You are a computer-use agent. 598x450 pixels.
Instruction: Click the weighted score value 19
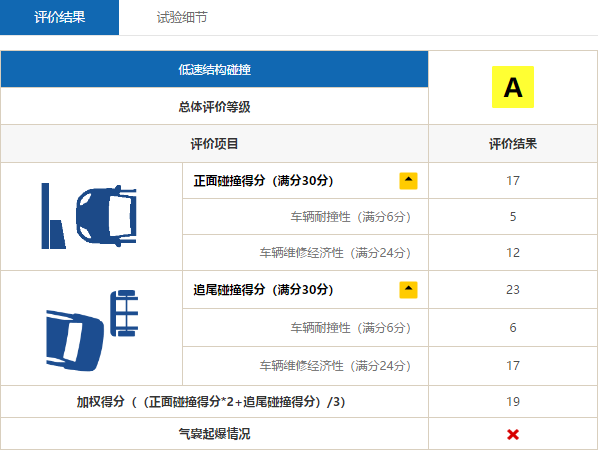[513, 402]
